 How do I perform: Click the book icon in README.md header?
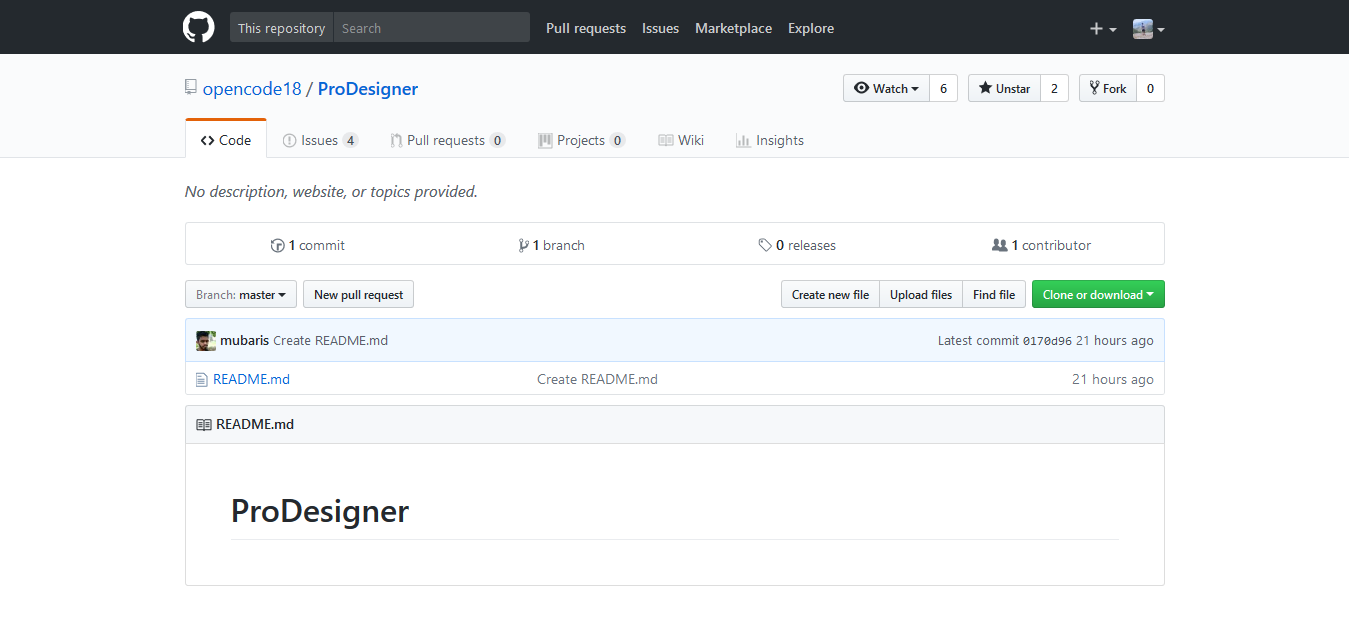tap(204, 424)
